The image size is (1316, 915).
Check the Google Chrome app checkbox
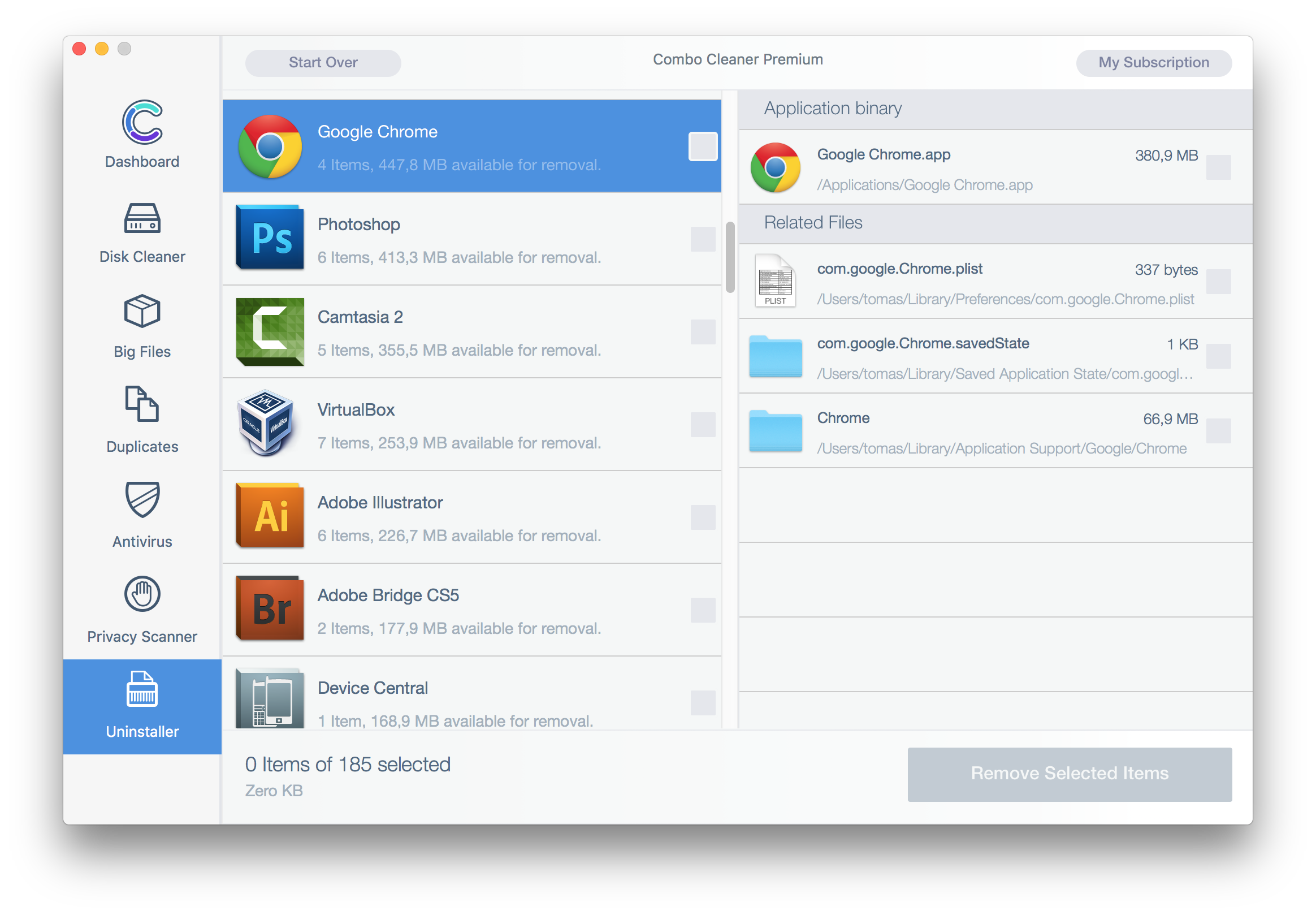pos(703,146)
